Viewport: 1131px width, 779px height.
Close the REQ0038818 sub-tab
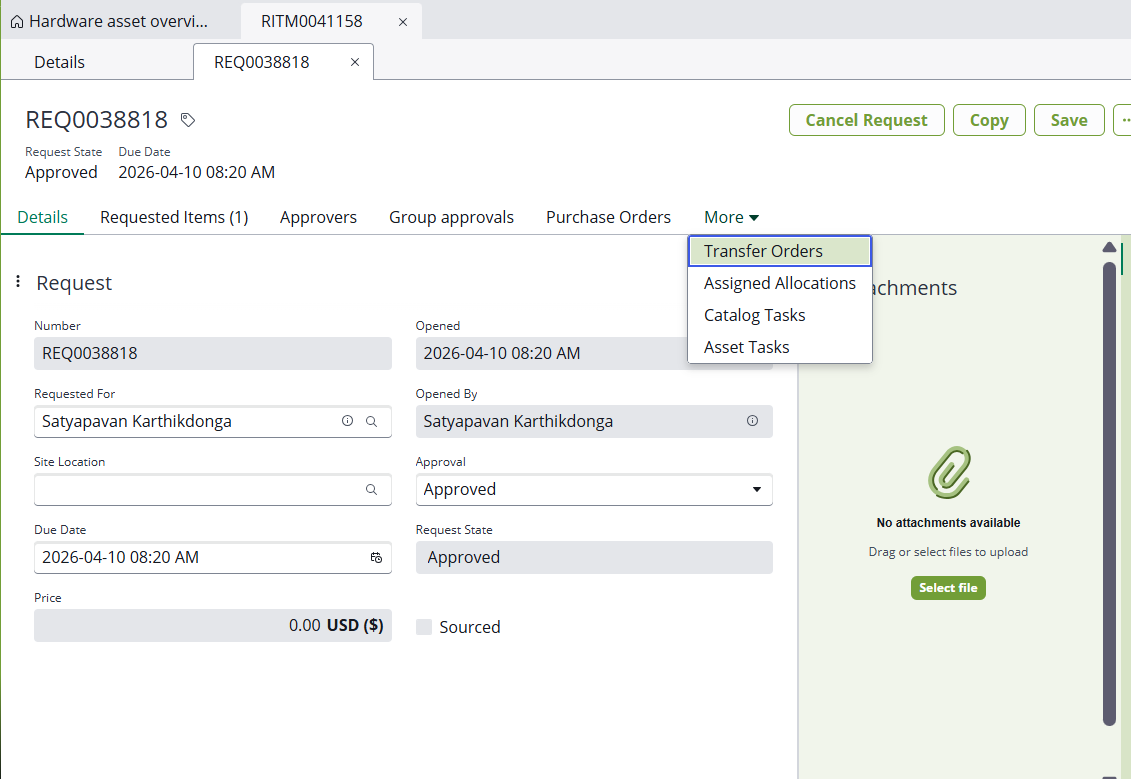354,62
